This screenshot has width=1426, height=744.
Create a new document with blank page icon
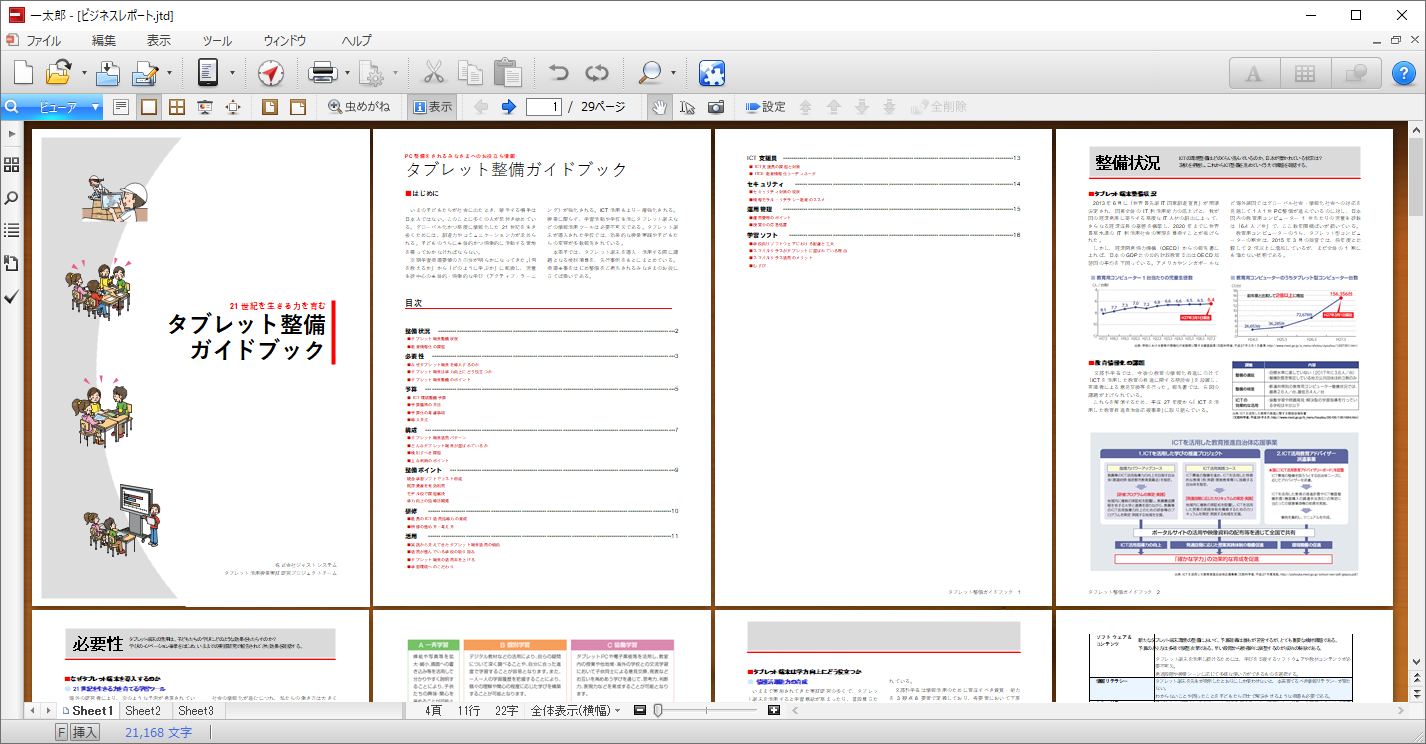(23, 73)
